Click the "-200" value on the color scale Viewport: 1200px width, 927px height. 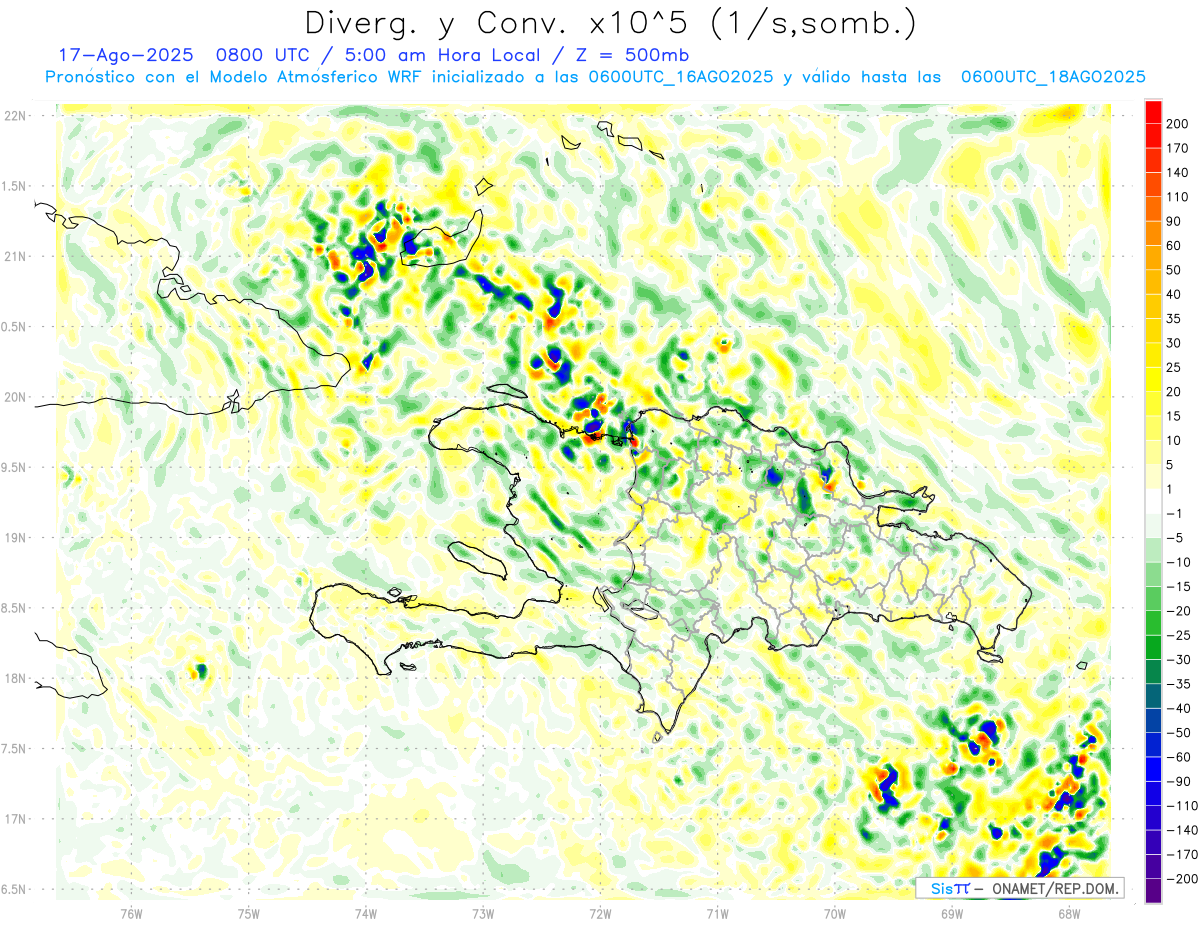point(1182,879)
